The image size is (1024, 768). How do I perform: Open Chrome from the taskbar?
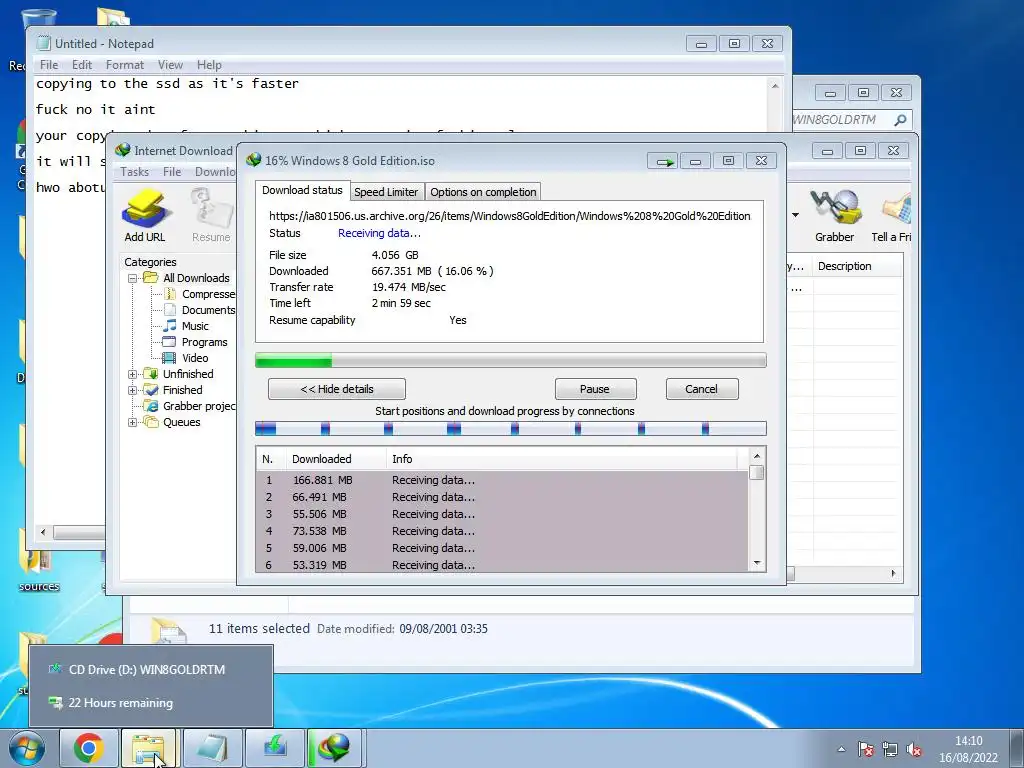click(89, 748)
